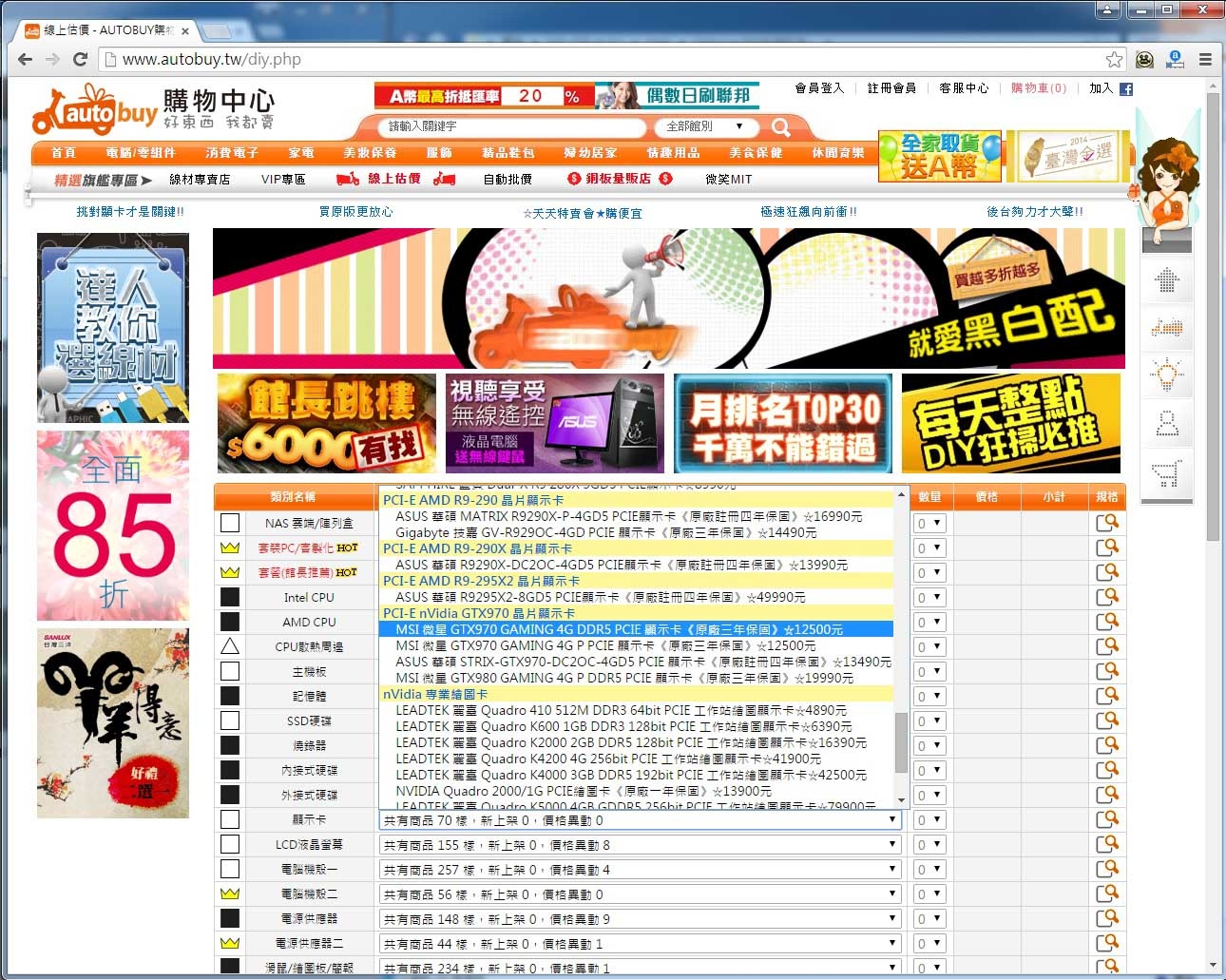
Task: Open spec lookup icon for LCD液晶螢幕 row
Action: click(x=1106, y=844)
